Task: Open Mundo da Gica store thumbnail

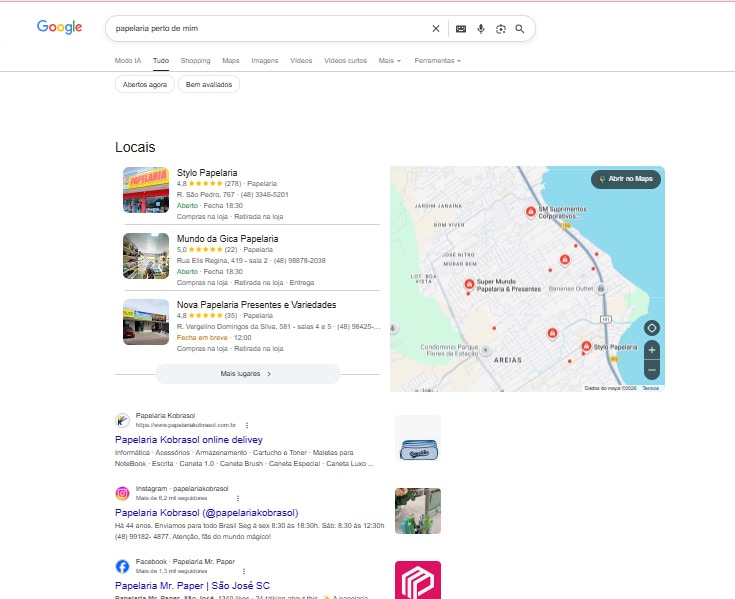Action: [146, 256]
